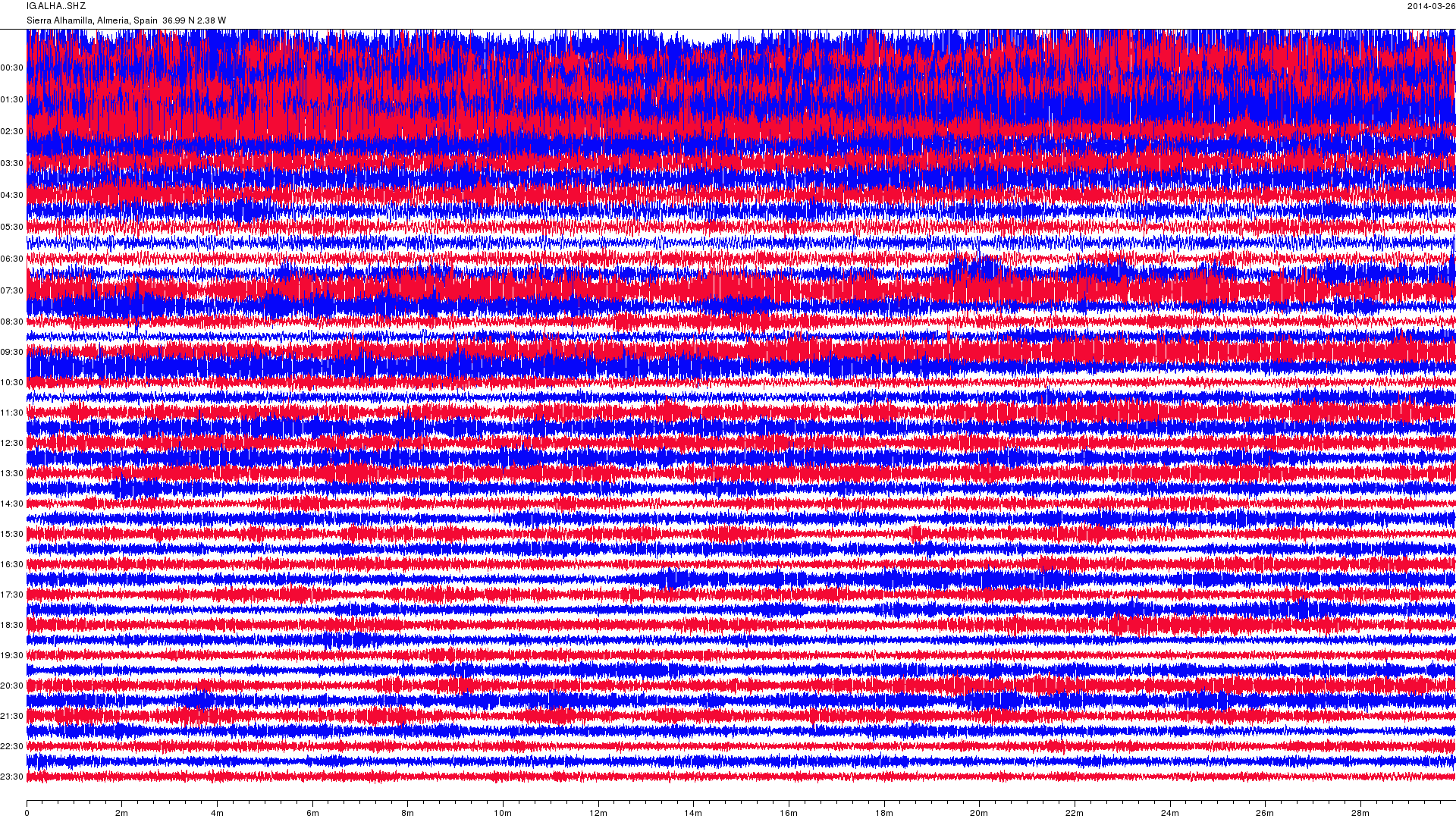
Task: Click the 18m mark on the minute axis
Action: coord(883,813)
